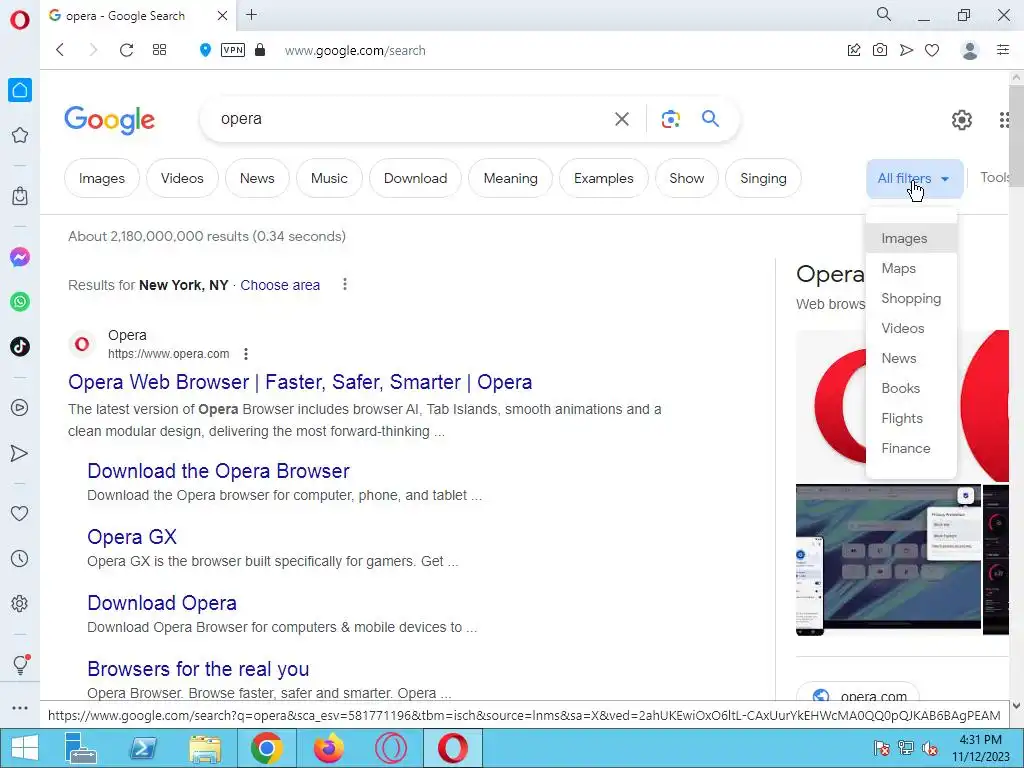Open Messenger in the sidebar

(x=20, y=257)
